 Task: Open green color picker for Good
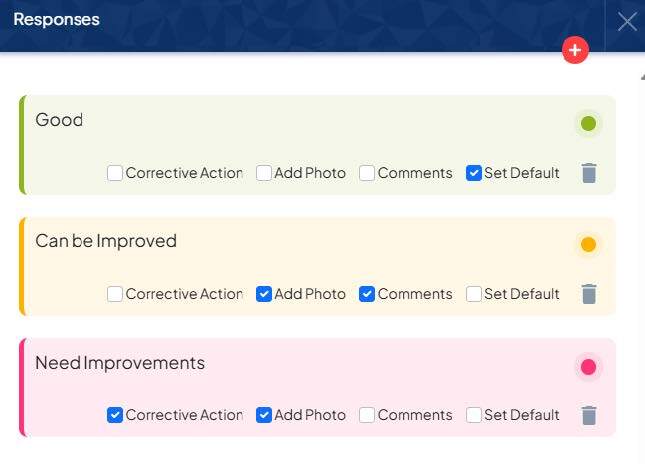click(588, 124)
